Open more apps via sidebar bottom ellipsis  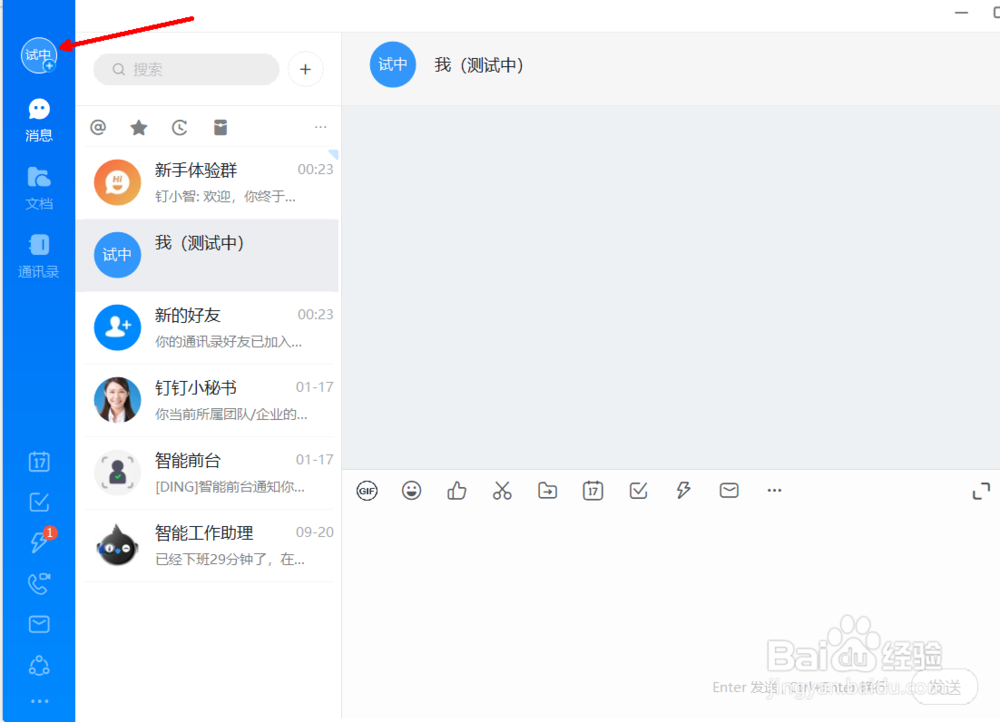[x=39, y=700]
